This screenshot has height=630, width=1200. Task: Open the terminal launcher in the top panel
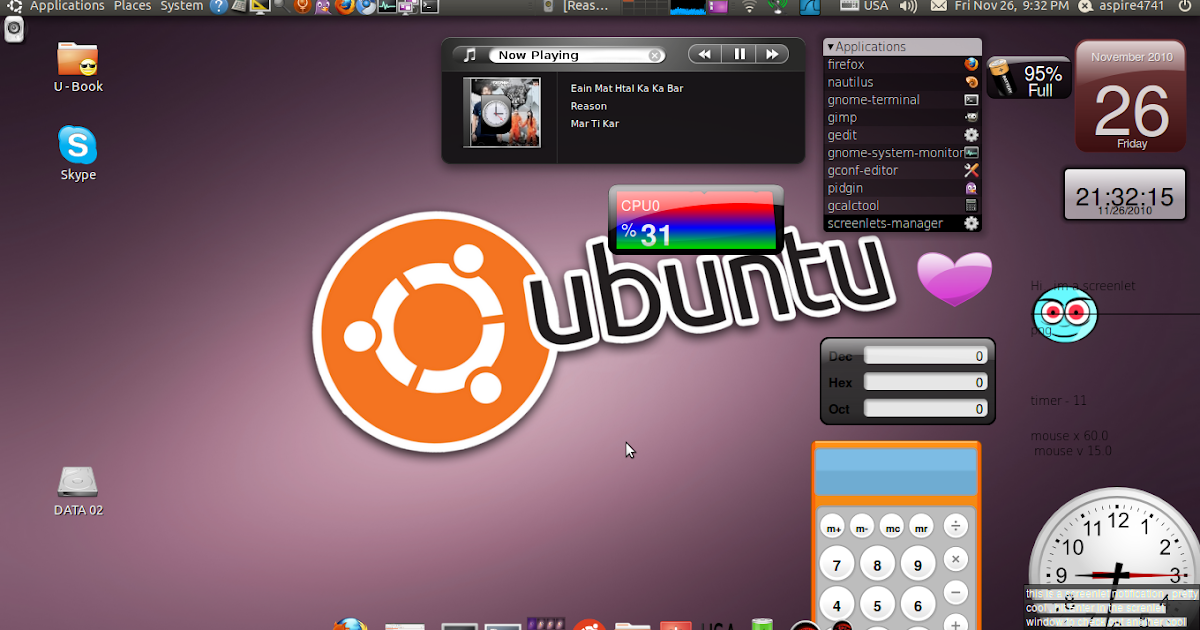click(429, 6)
